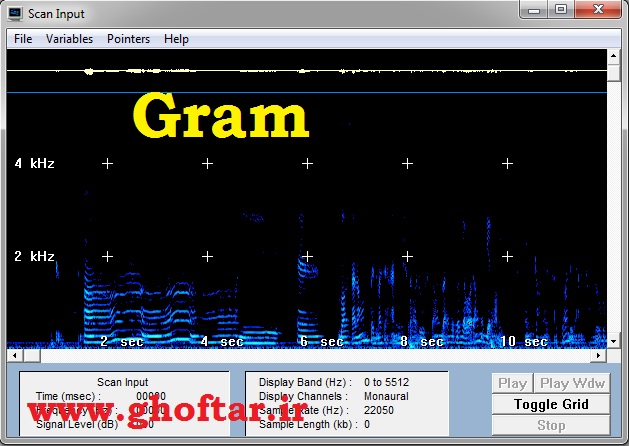Click the 'Monaural' channel value
Image resolution: width=629 pixels, height=446 pixels.
tap(386, 396)
